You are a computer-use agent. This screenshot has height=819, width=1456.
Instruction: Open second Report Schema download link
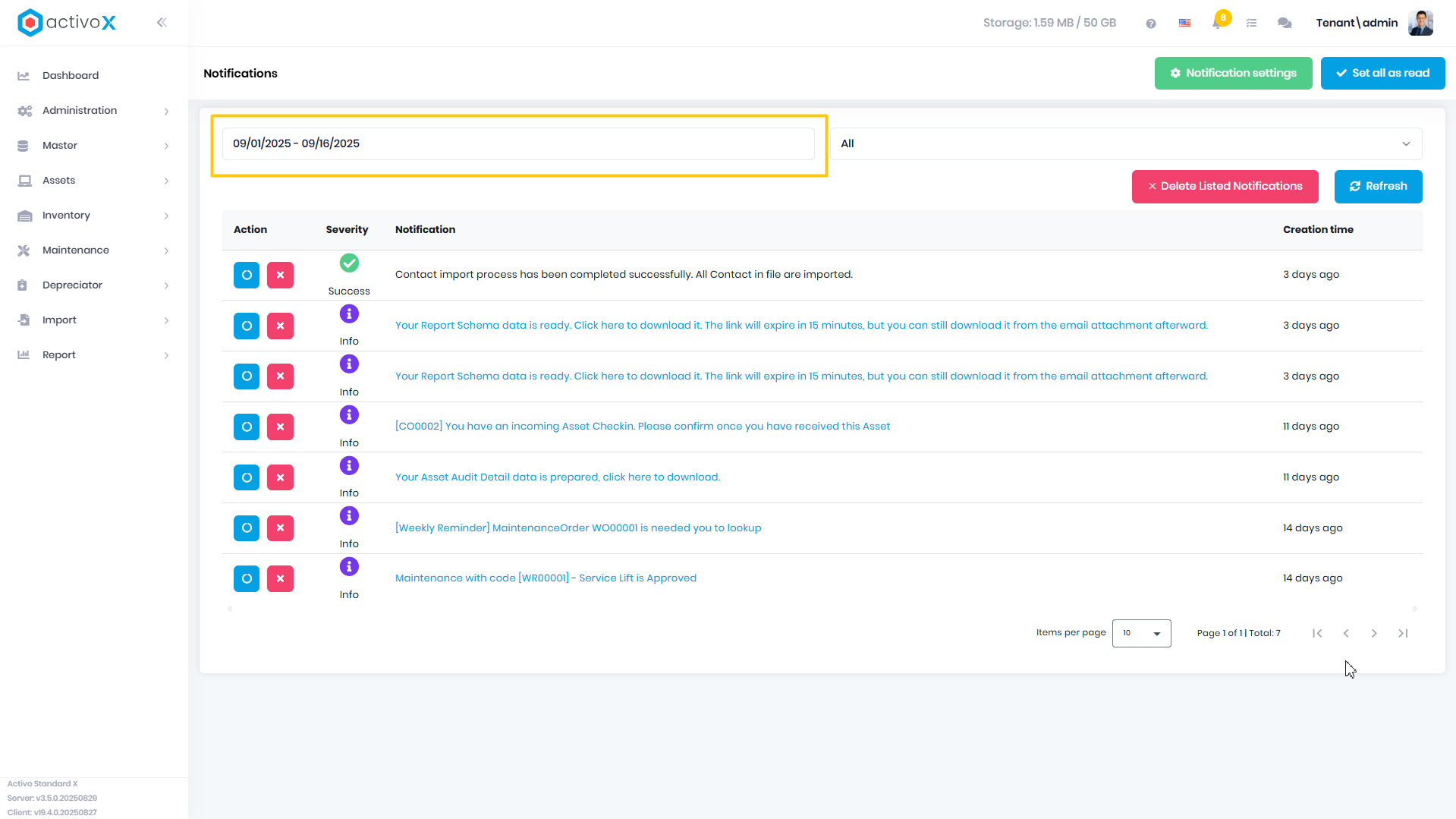(x=801, y=376)
